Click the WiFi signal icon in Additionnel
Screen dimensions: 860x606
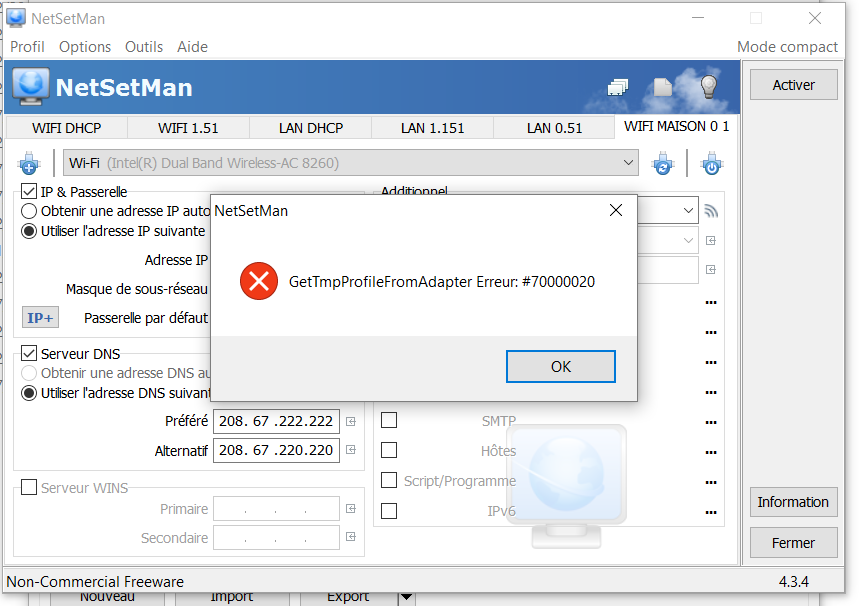711,211
